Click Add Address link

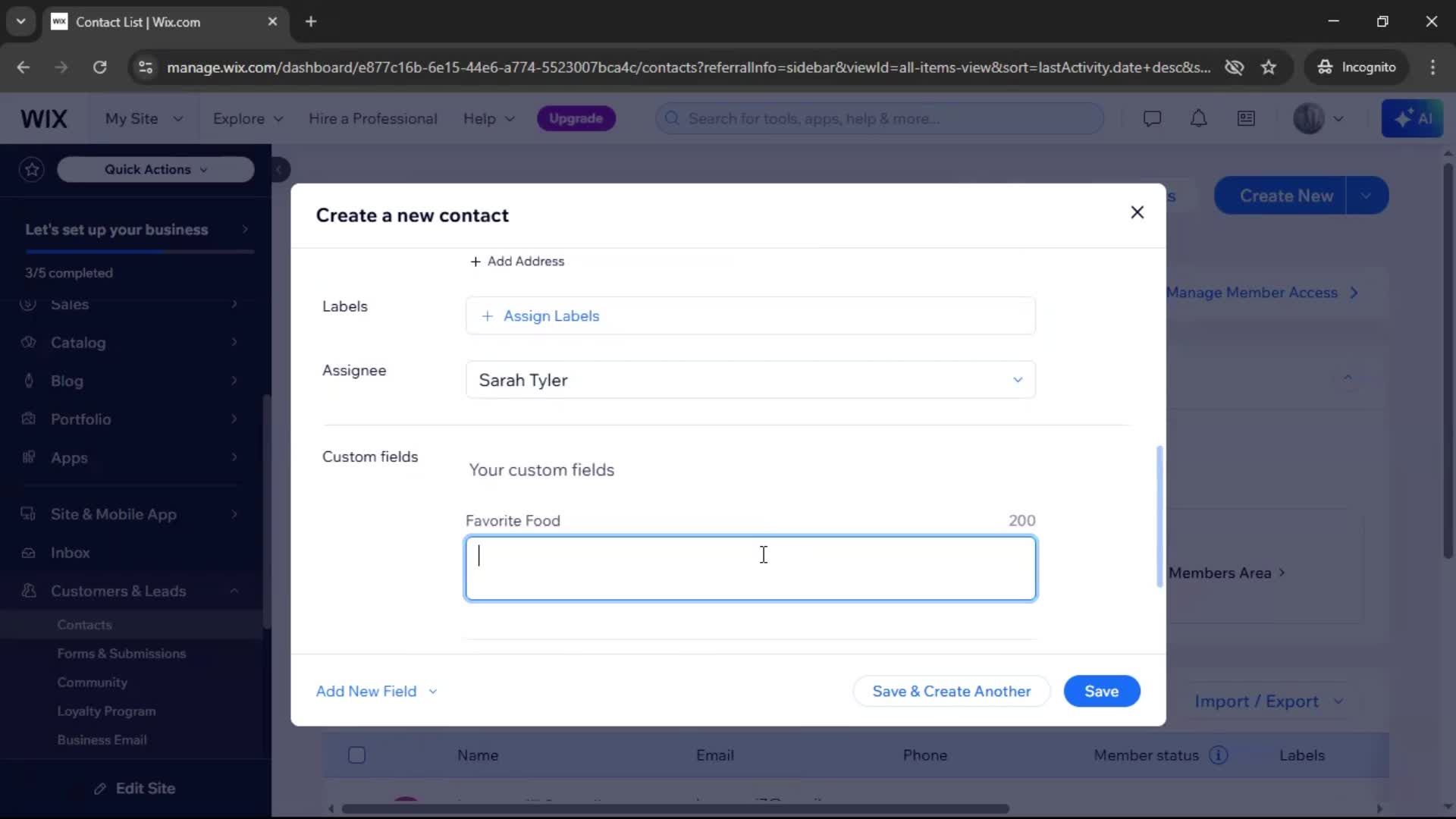pos(517,262)
